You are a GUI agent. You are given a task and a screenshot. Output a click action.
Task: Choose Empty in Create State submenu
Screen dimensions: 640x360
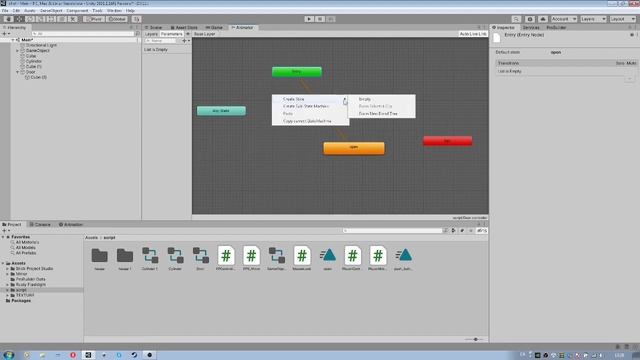tap(382, 99)
